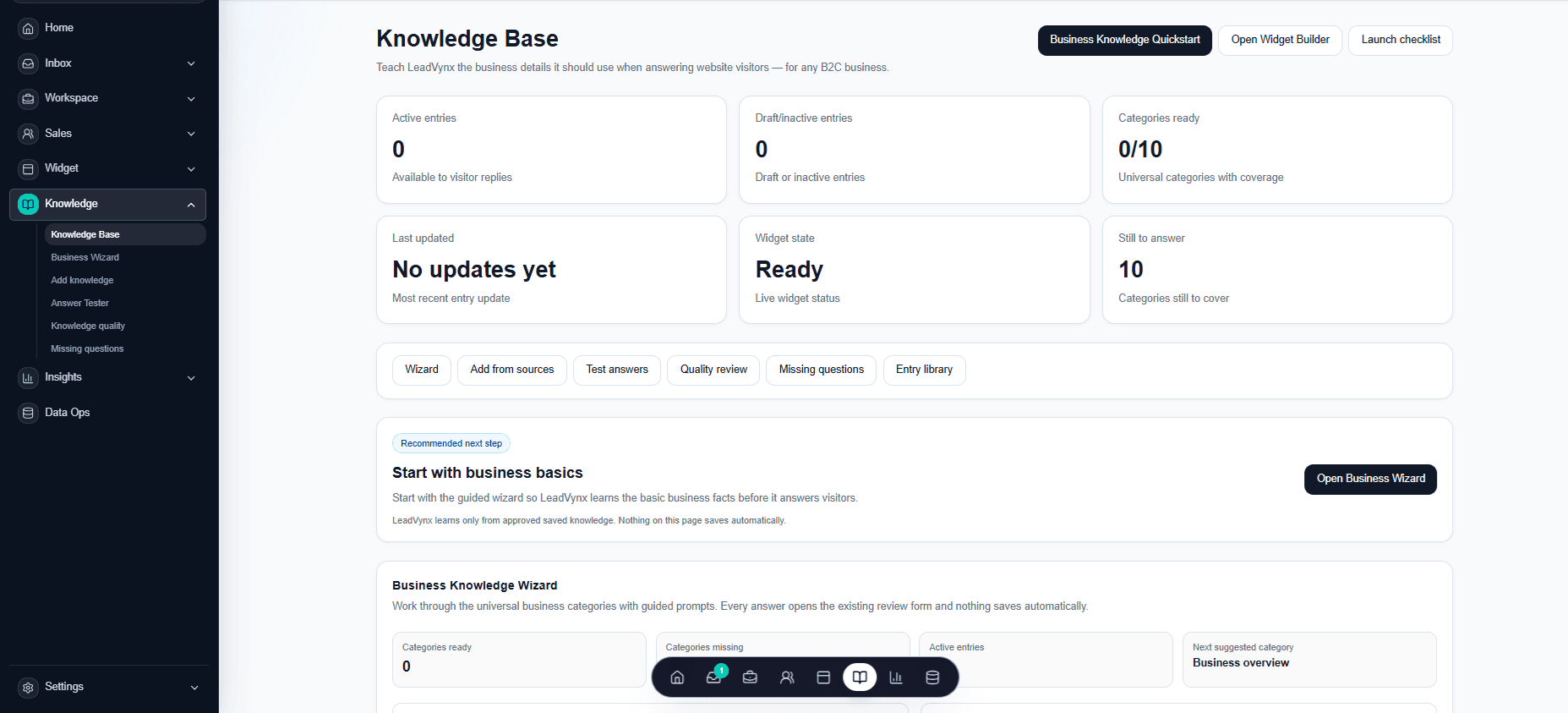Viewport: 1568px width, 713px height.
Task: Click the Sales people icon in the sidebar
Action: 28,134
